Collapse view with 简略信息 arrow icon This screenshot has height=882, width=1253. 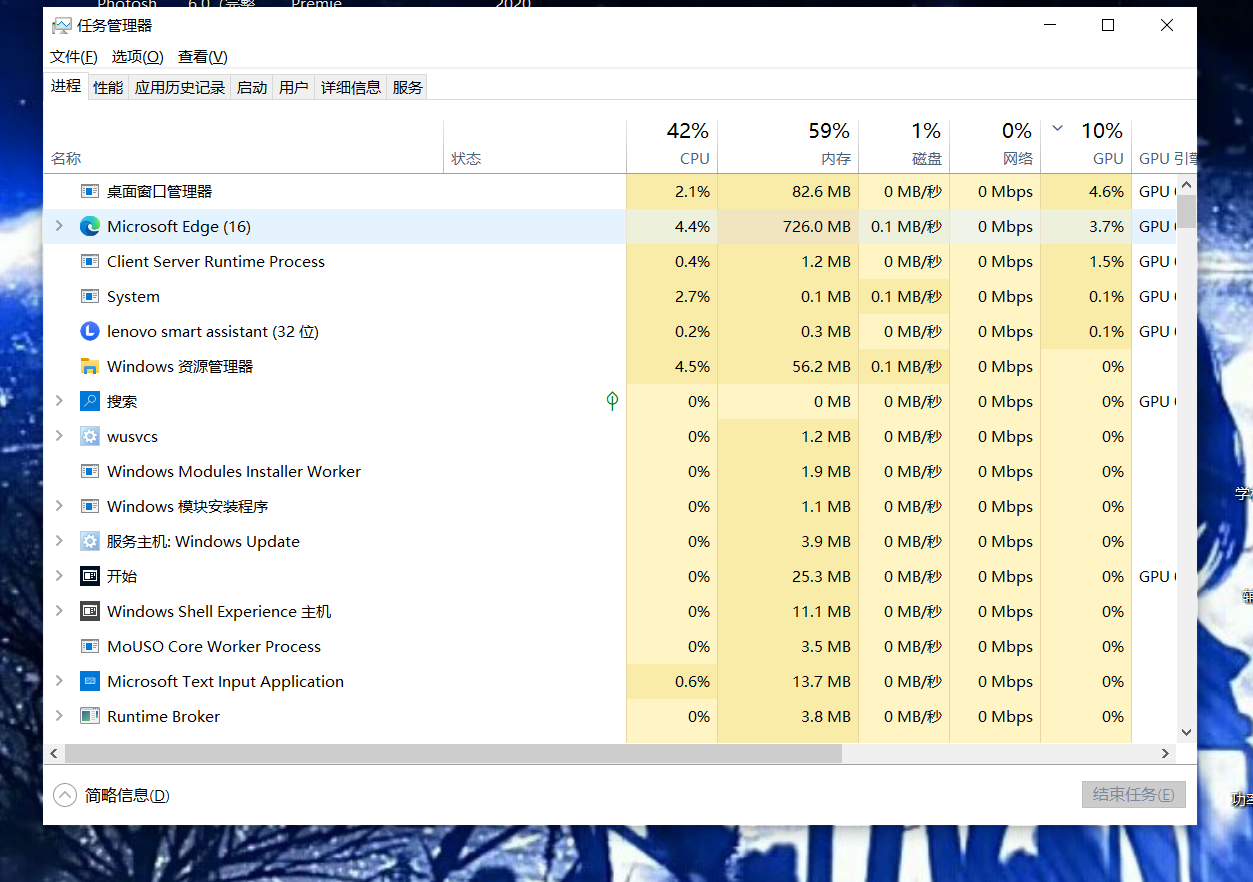[x=65, y=795]
